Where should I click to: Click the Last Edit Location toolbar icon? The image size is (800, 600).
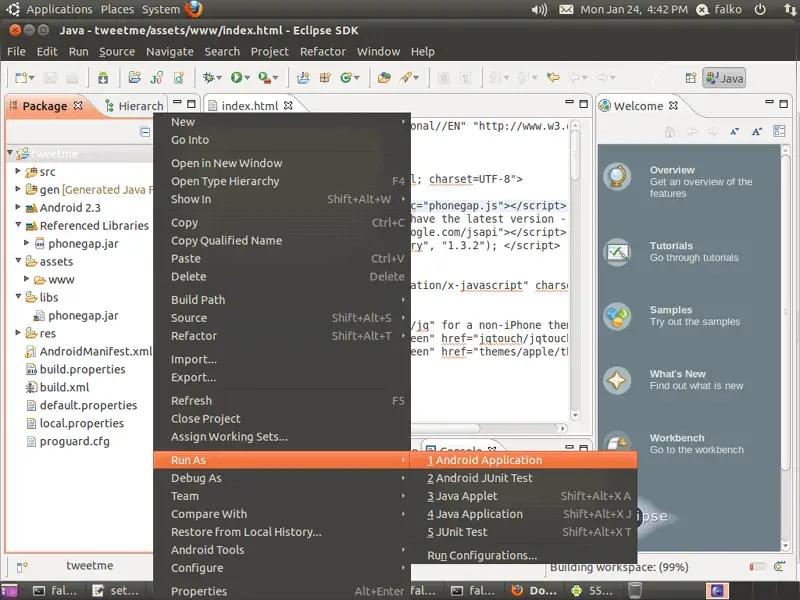click(x=553, y=78)
